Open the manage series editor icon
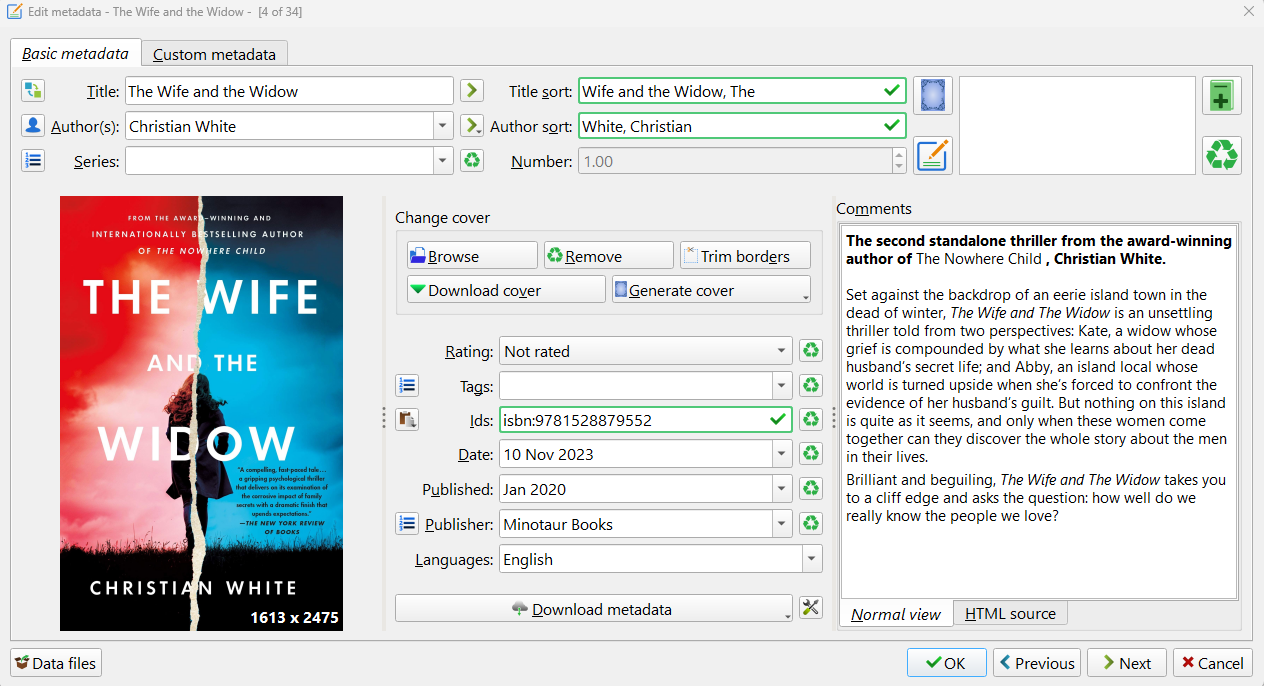 (33, 160)
